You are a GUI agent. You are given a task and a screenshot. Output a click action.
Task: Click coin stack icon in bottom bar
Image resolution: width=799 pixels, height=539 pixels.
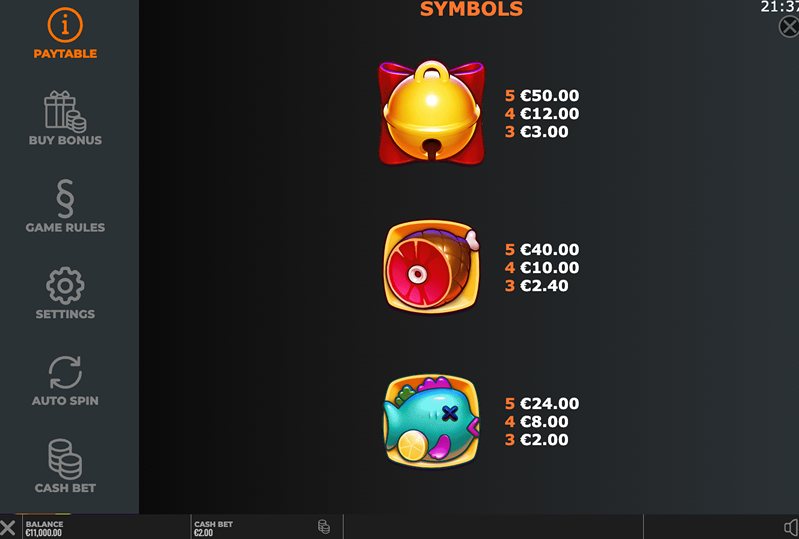pos(324,527)
